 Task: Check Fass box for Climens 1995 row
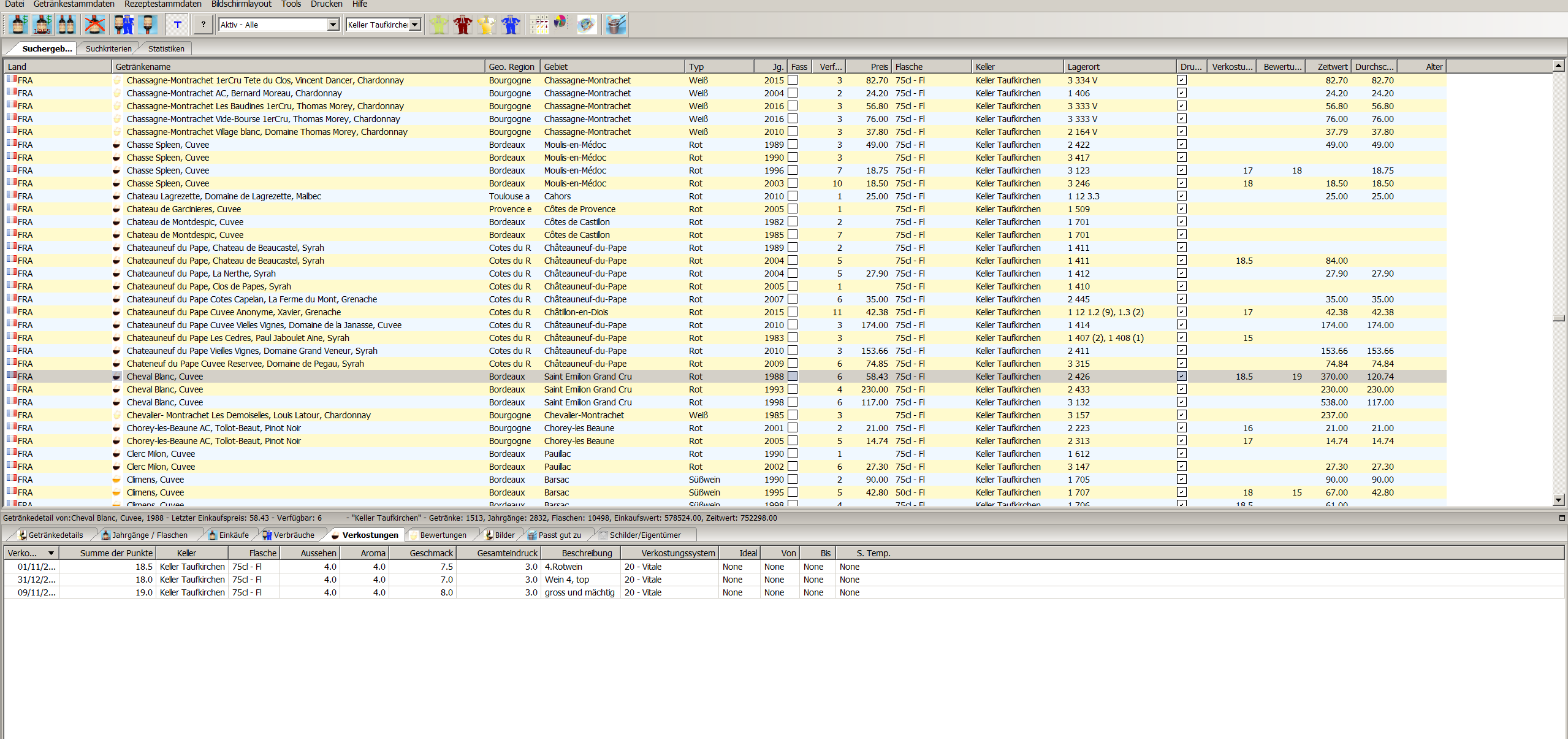pos(793,492)
